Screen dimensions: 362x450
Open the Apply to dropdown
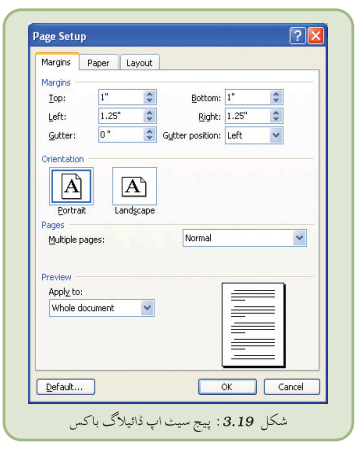pos(147,308)
